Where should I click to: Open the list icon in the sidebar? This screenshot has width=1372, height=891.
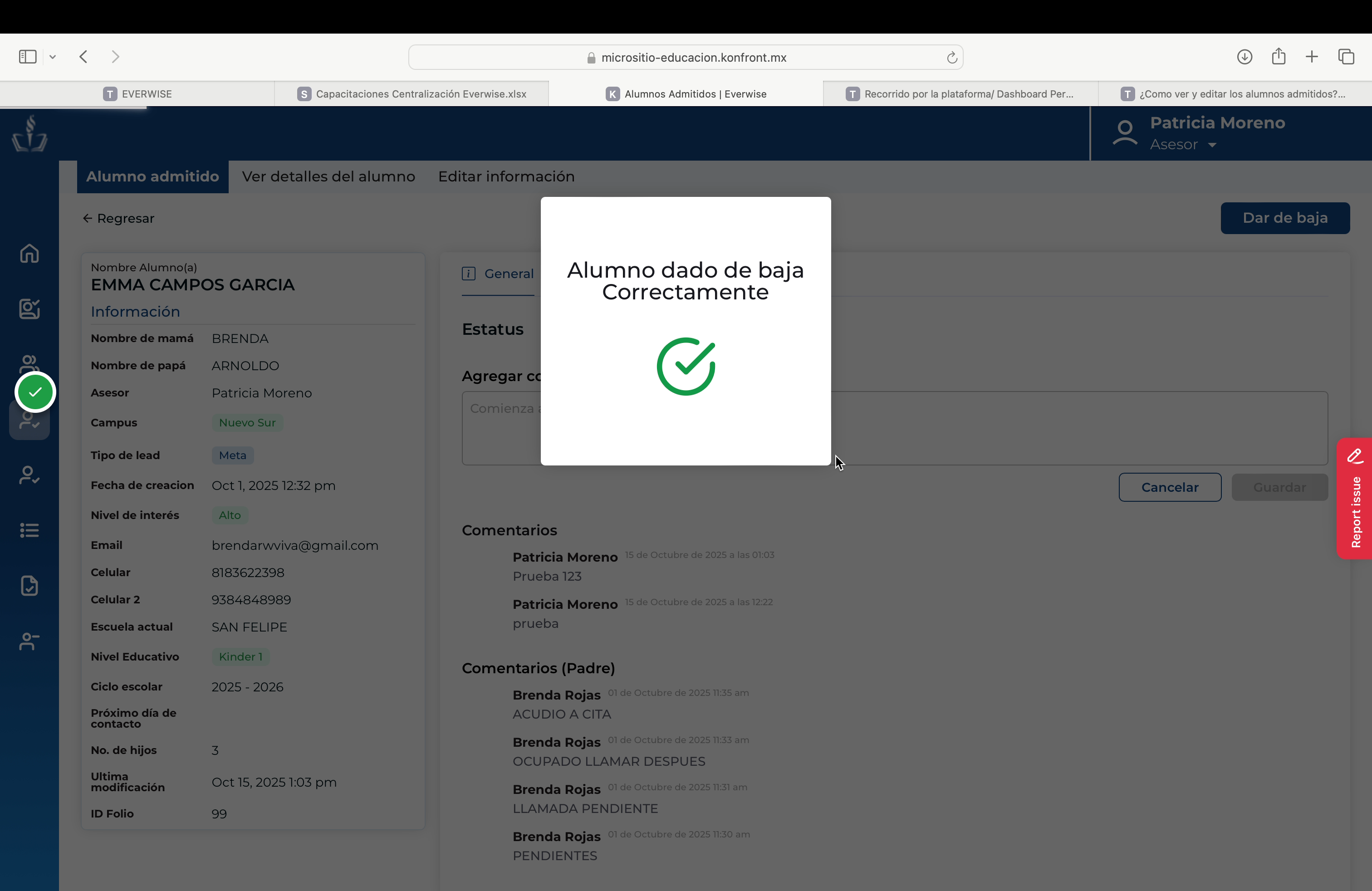coord(29,530)
